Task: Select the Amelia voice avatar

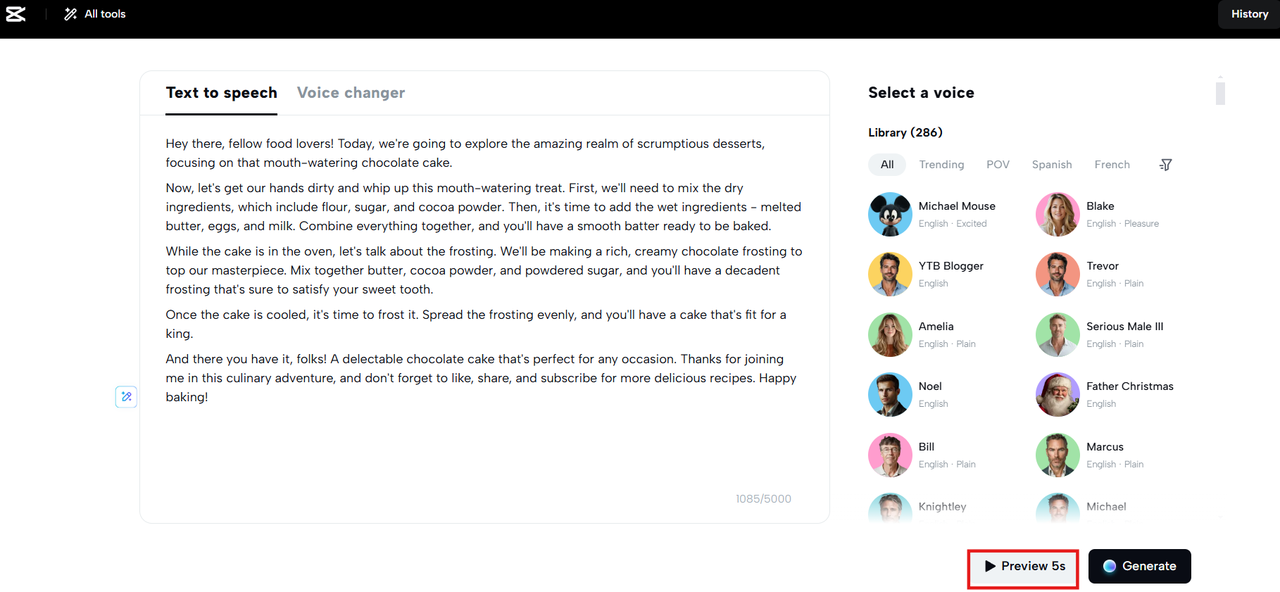Action: tap(890, 335)
